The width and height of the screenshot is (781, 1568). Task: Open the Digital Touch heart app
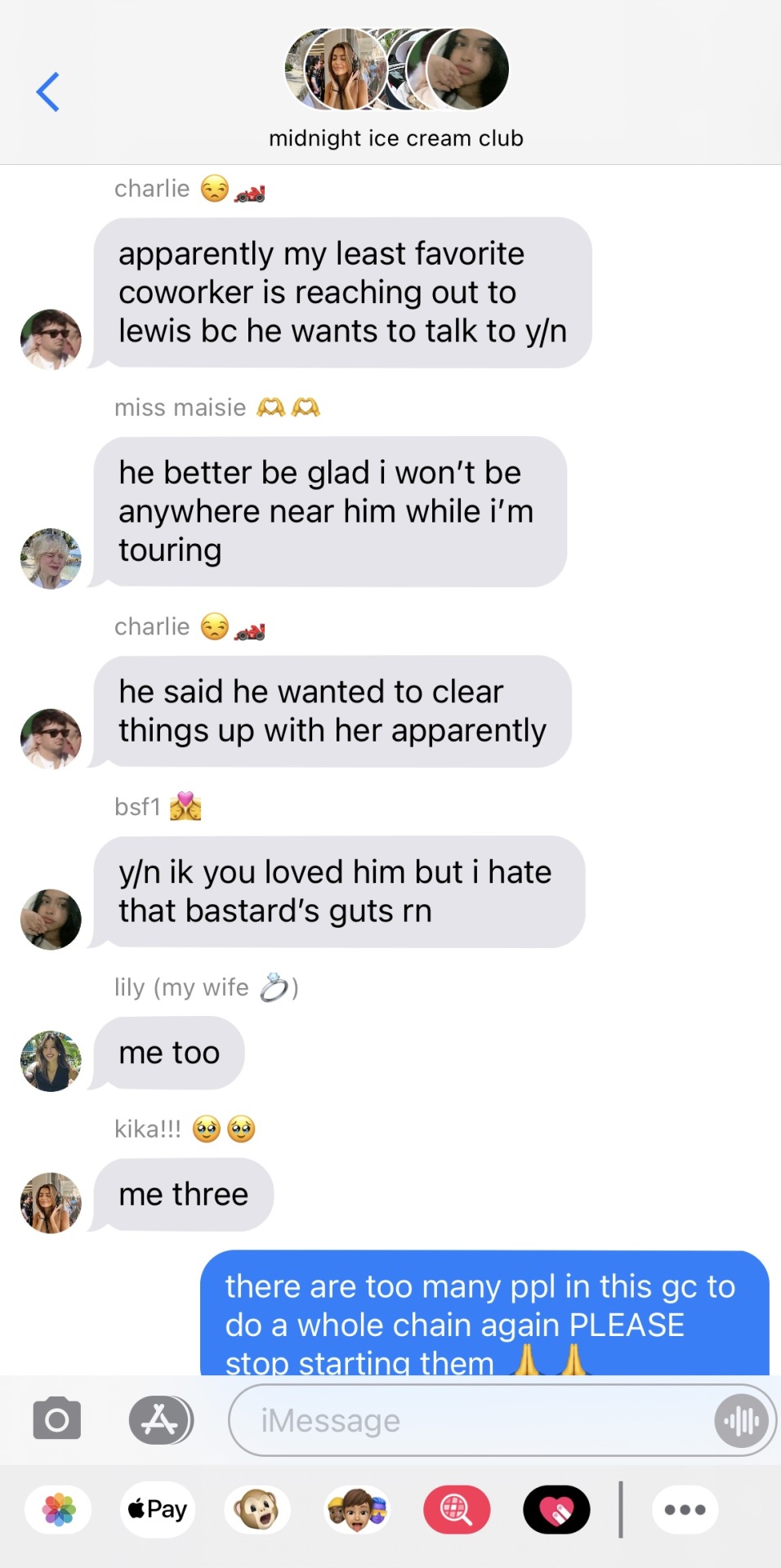click(x=556, y=1509)
